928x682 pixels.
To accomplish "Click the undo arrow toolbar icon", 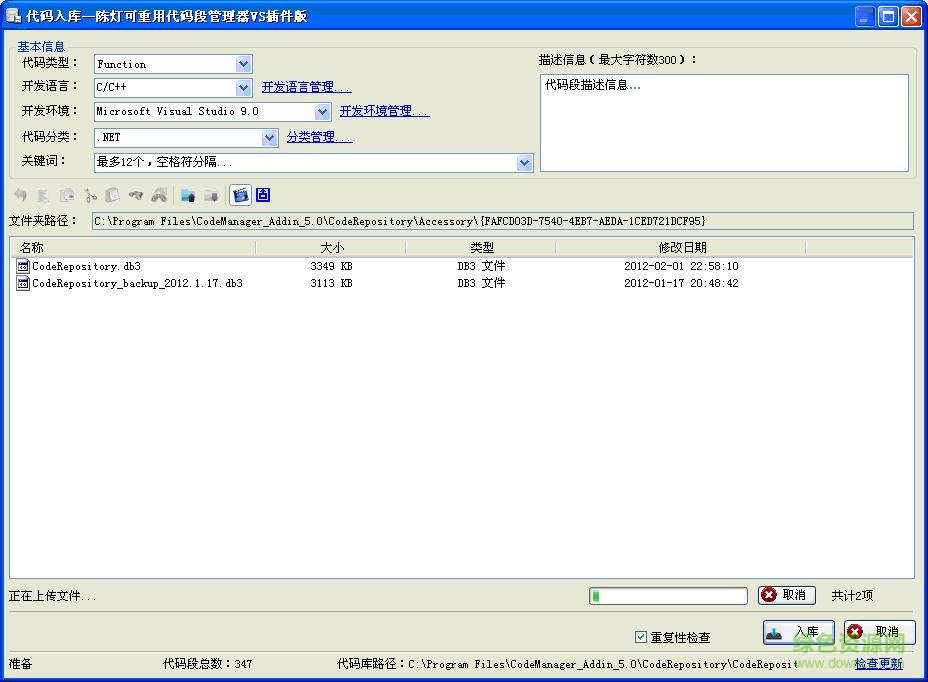I will 21,195.
